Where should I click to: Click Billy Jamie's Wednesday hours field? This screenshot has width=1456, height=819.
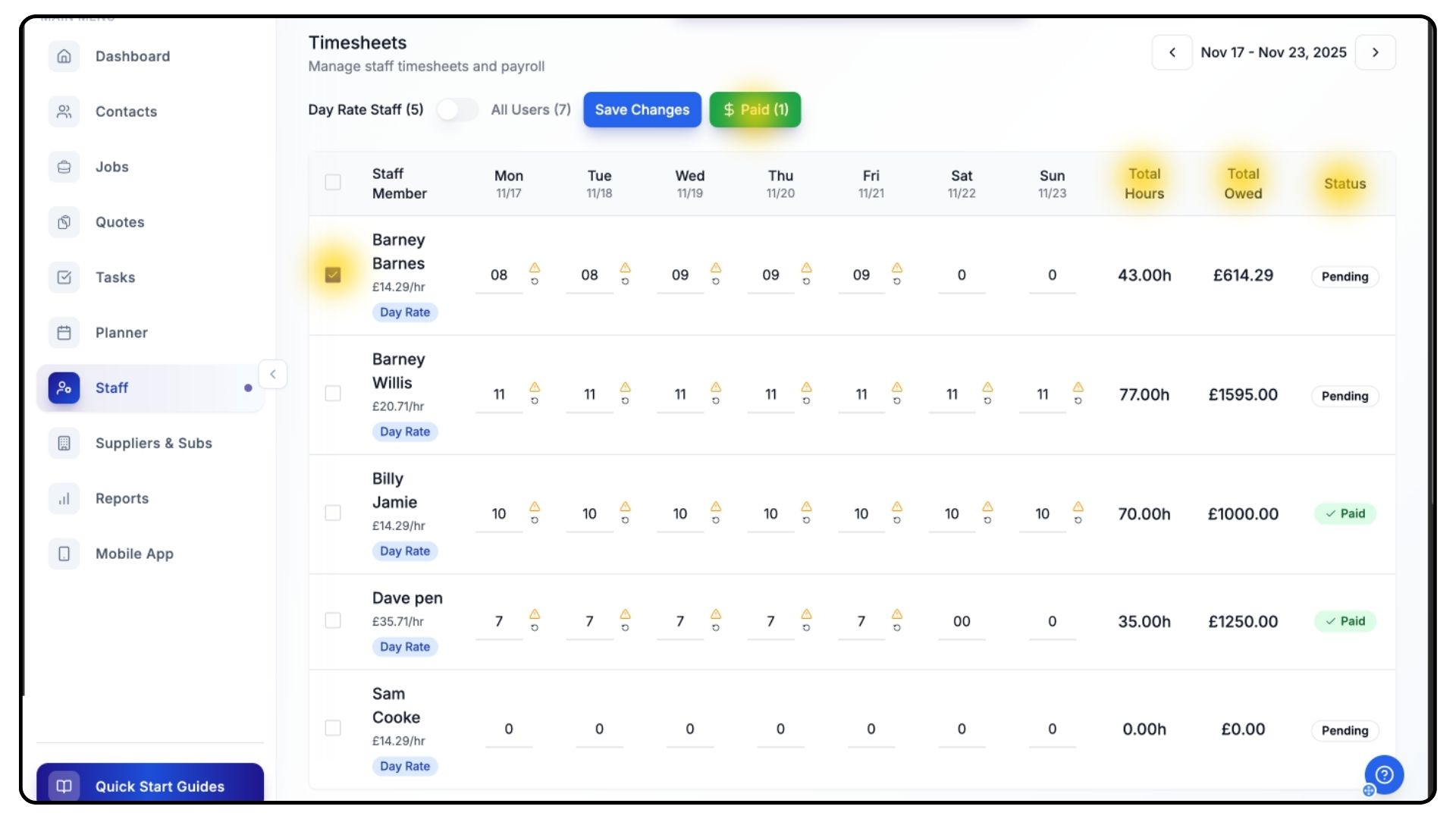(680, 514)
